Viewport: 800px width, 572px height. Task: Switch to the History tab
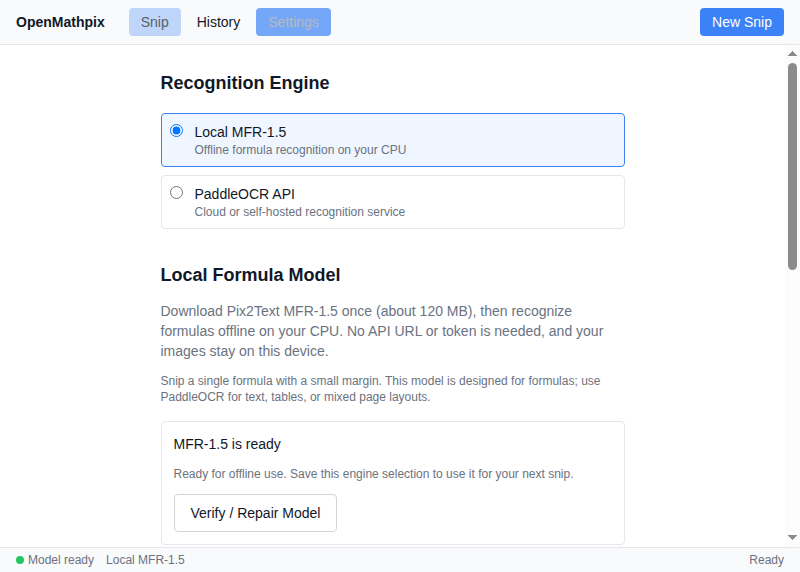tap(218, 22)
